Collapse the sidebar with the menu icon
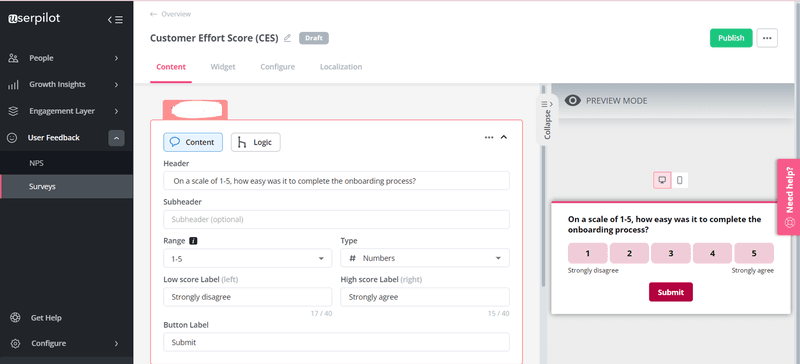Image resolution: width=800 pixels, height=364 pixels. (115, 20)
